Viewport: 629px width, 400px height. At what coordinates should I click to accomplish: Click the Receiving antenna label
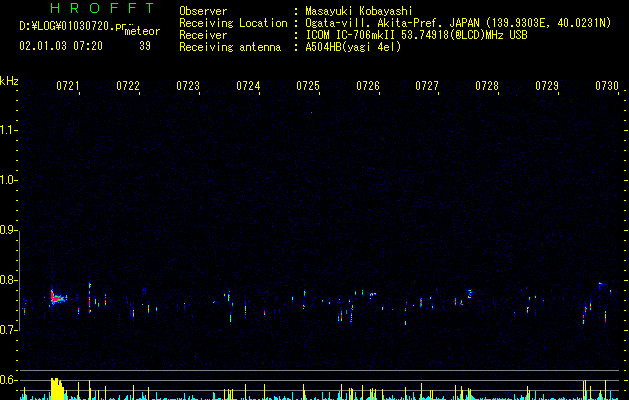tap(230, 47)
